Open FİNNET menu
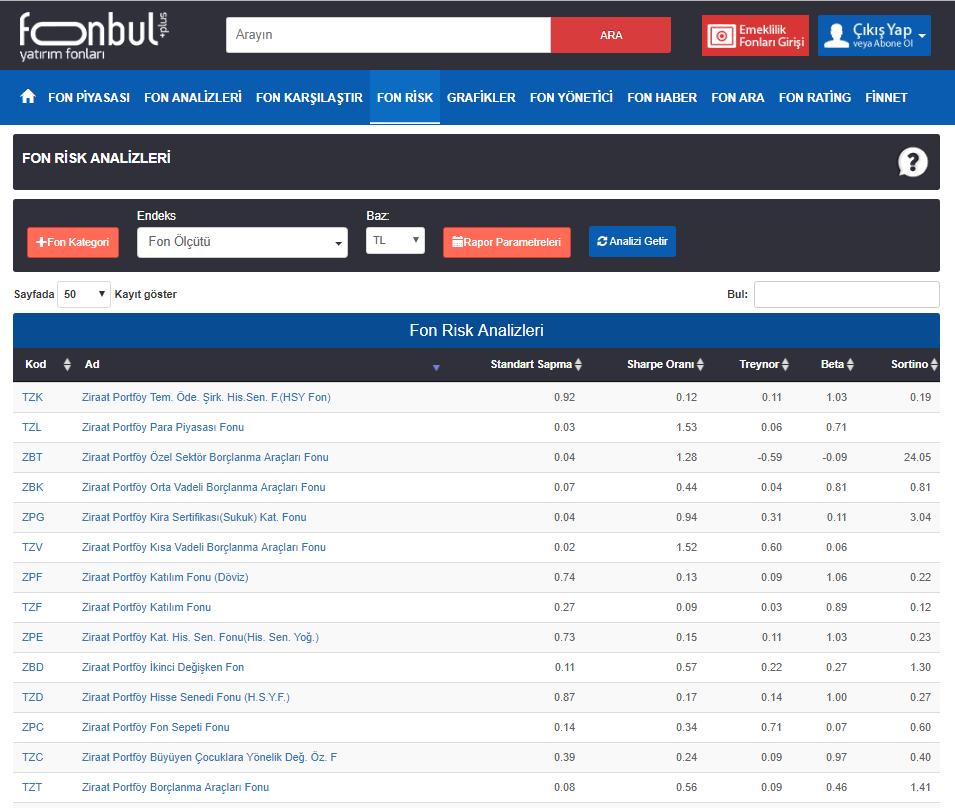 886,97
